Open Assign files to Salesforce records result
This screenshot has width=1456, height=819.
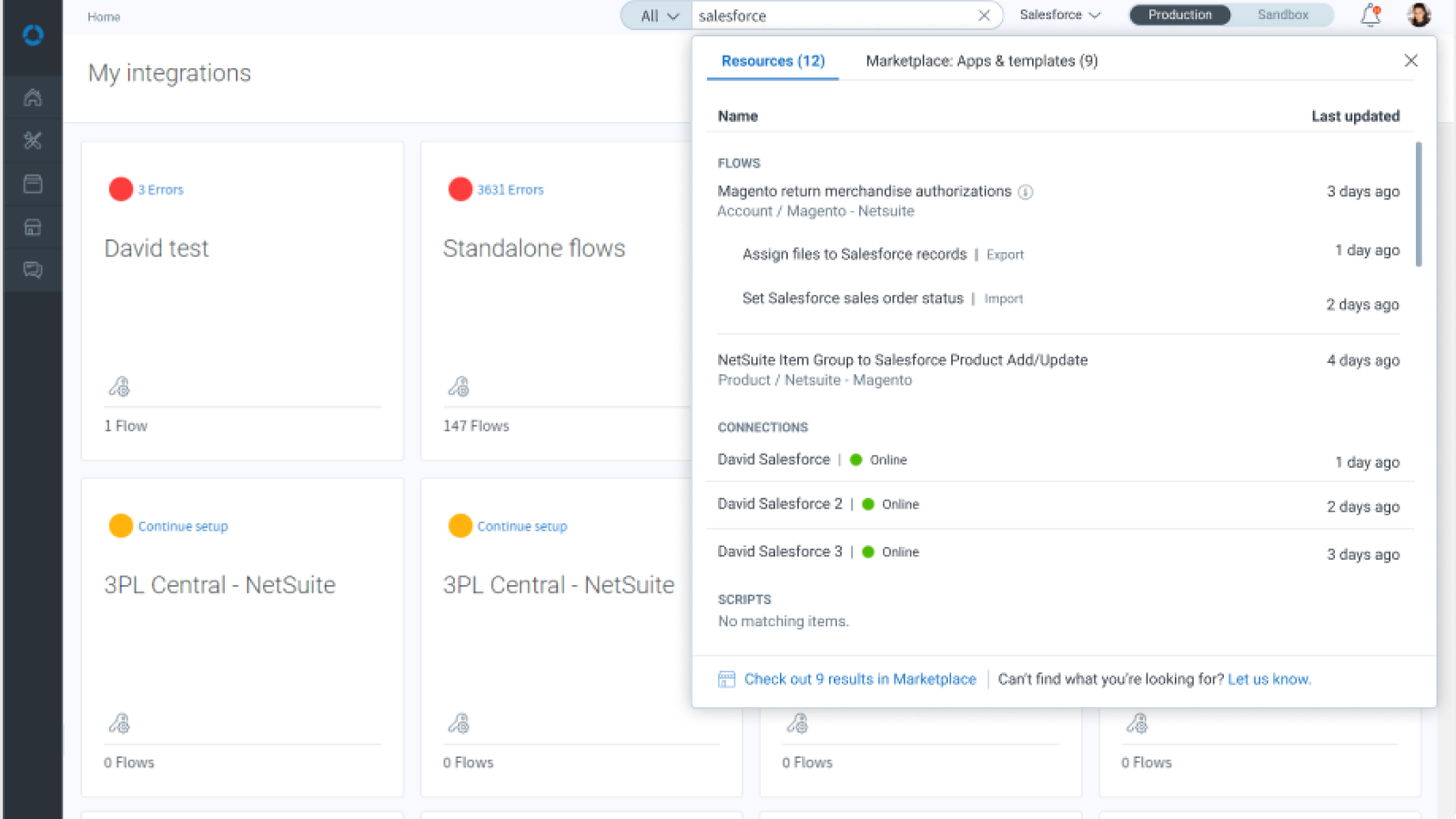pyautogui.click(x=854, y=254)
